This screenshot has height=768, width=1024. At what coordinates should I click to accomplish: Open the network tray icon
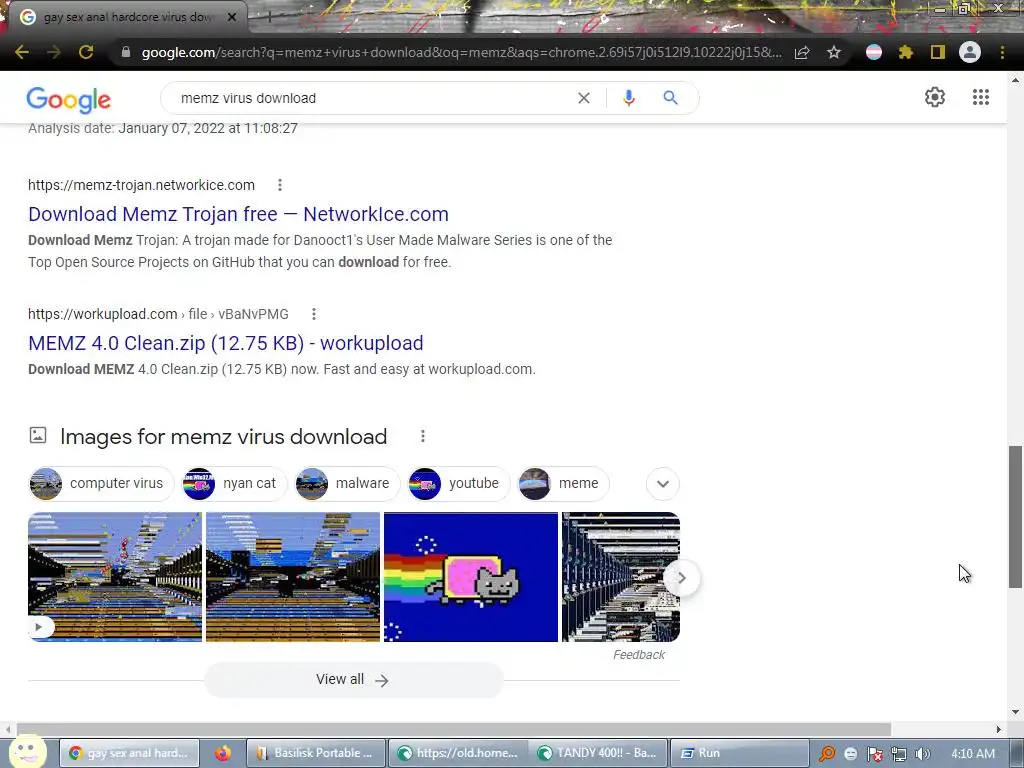pos(899,754)
